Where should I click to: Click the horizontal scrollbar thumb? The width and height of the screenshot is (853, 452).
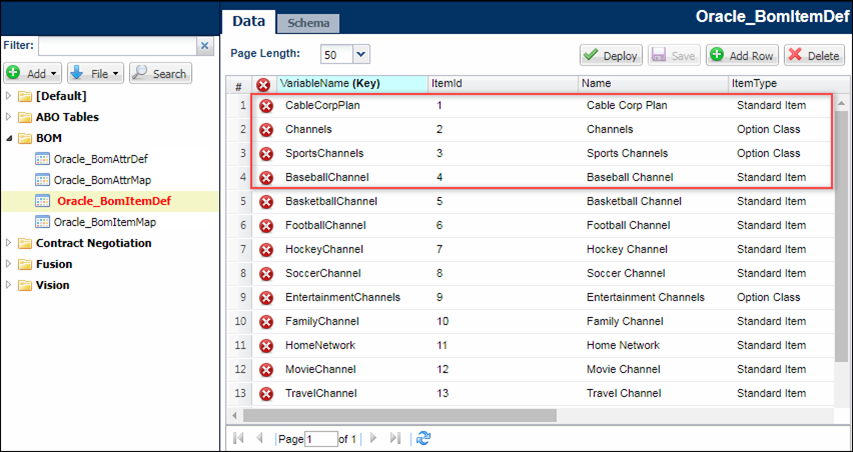coord(400,415)
